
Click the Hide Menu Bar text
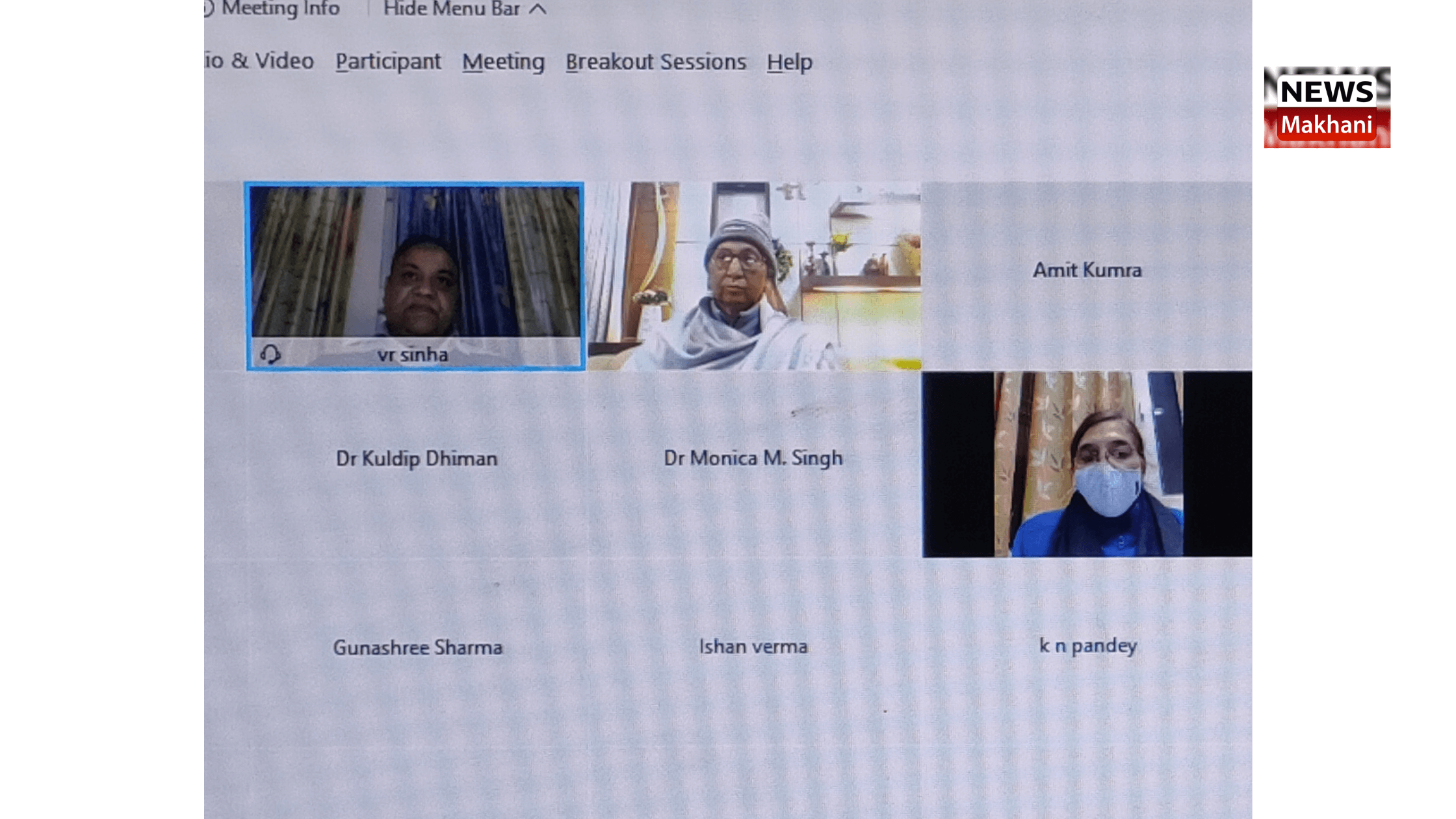[x=451, y=8]
